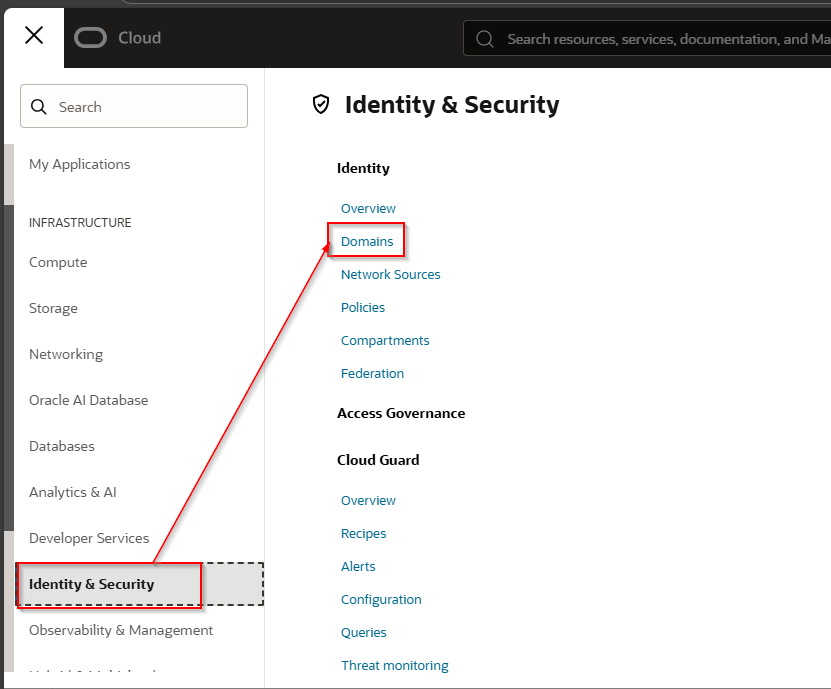Click the shield icon beside Identity & Security
831x689 pixels.
coord(321,104)
